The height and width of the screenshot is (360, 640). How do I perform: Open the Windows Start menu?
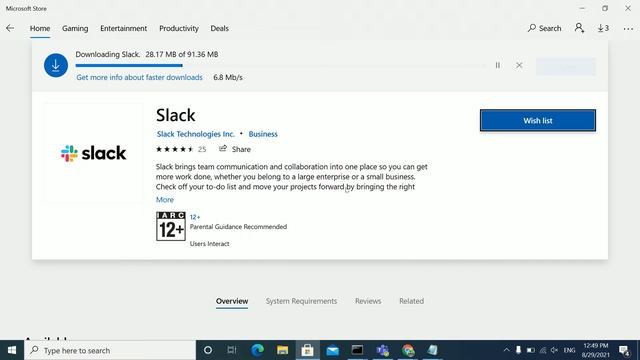click(12, 350)
